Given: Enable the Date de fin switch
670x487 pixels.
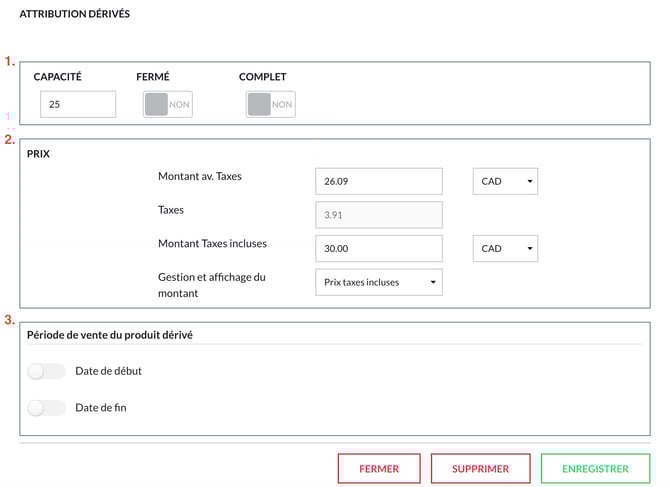Looking at the screenshot, I should tap(47, 407).
